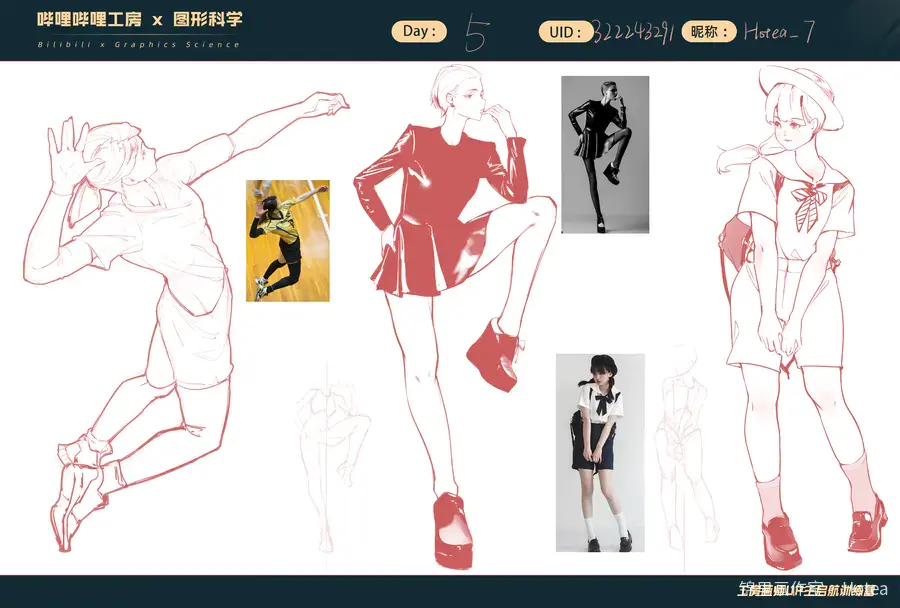Click the striped bow tie on sailor drawing

click(809, 204)
